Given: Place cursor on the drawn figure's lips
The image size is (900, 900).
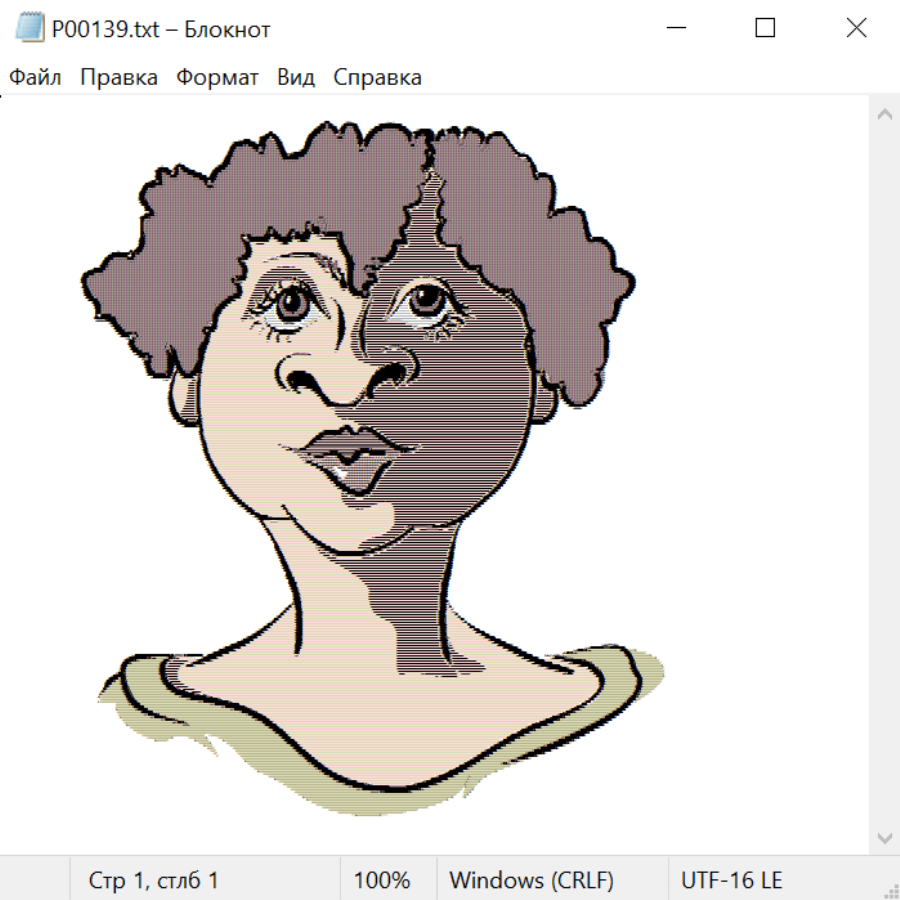Looking at the screenshot, I should [x=348, y=455].
